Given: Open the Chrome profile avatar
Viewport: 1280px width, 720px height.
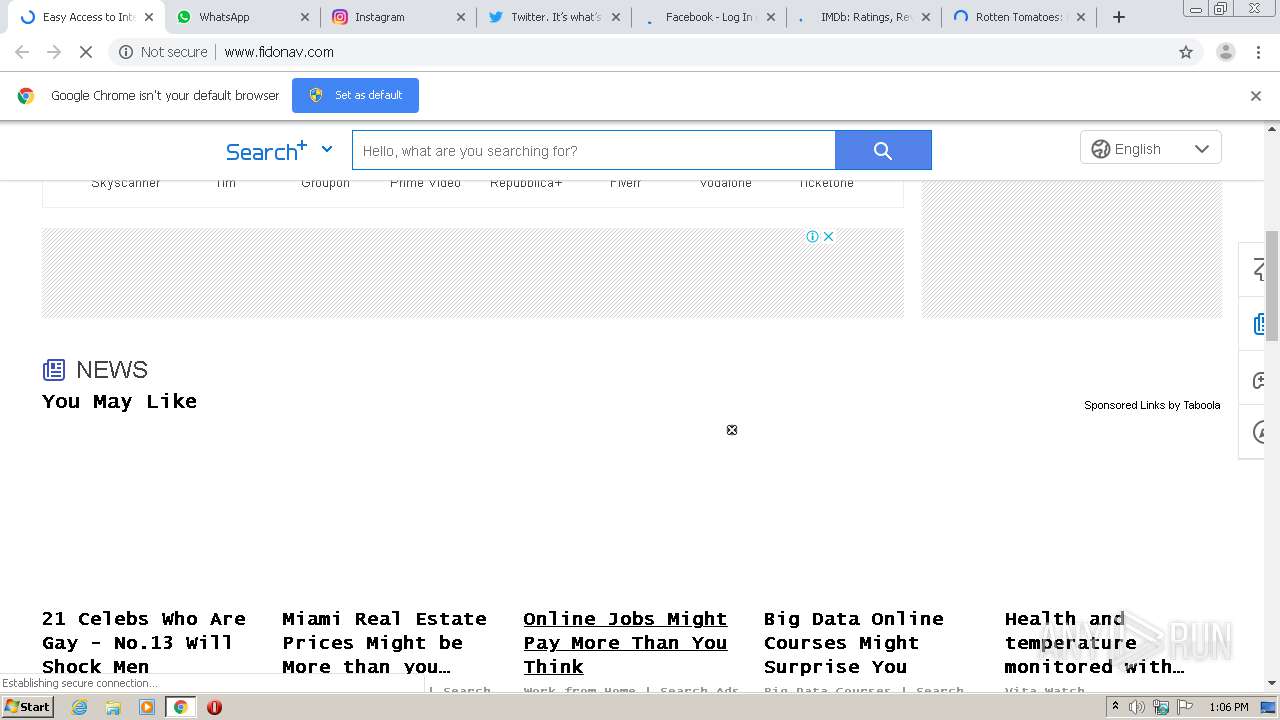Looking at the screenshot, I should pos(1225,52).
